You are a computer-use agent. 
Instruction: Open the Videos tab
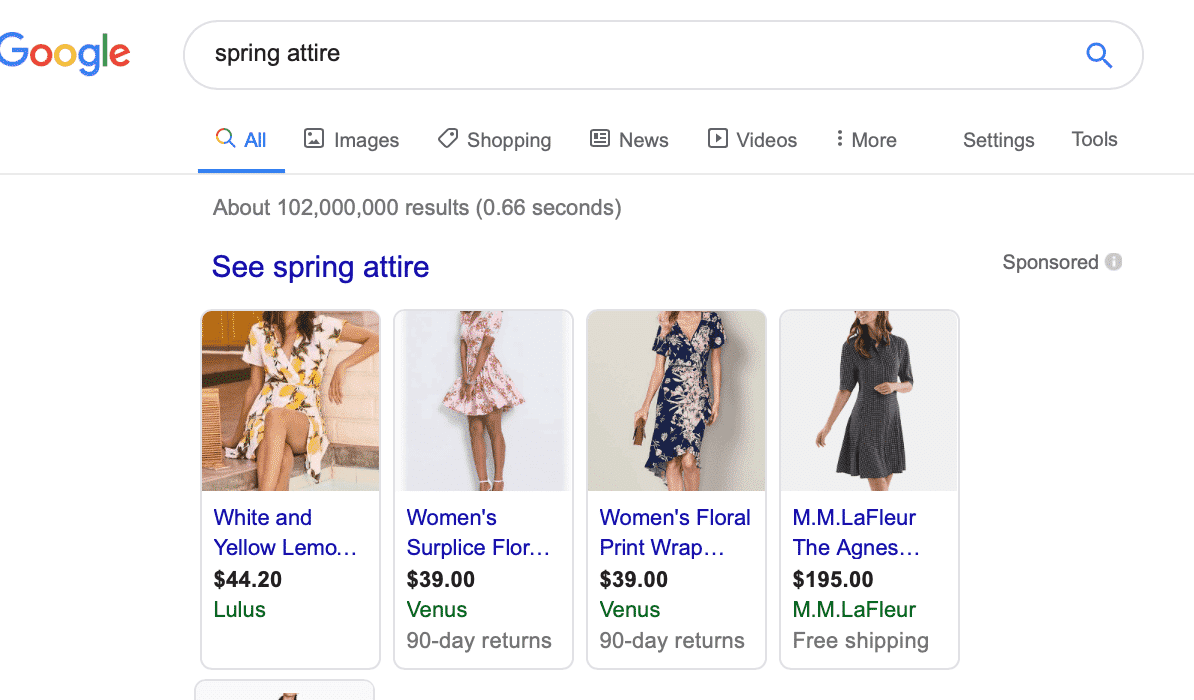coord(752,139)
